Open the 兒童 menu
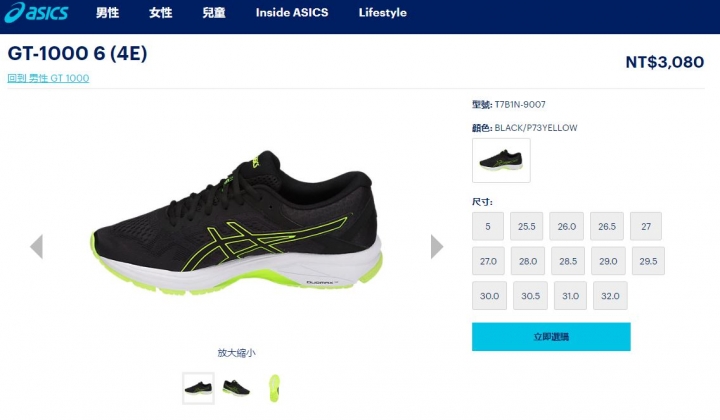Viewport: 720px width, 420px height. 214,13
